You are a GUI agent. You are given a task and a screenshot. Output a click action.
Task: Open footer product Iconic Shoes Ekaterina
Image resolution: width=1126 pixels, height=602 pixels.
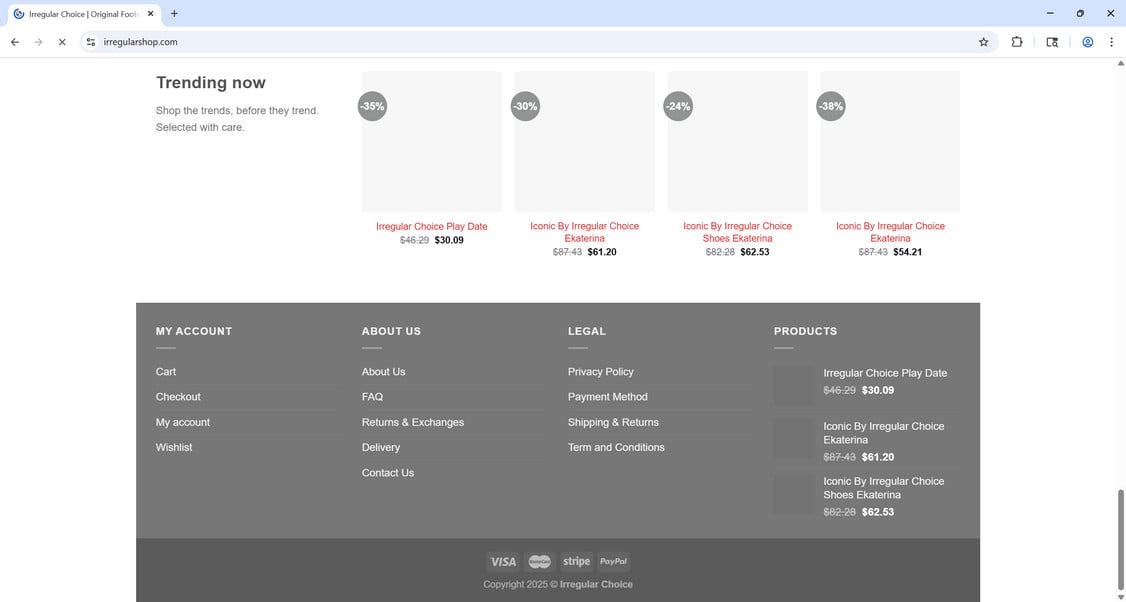(x=883, y=488)
